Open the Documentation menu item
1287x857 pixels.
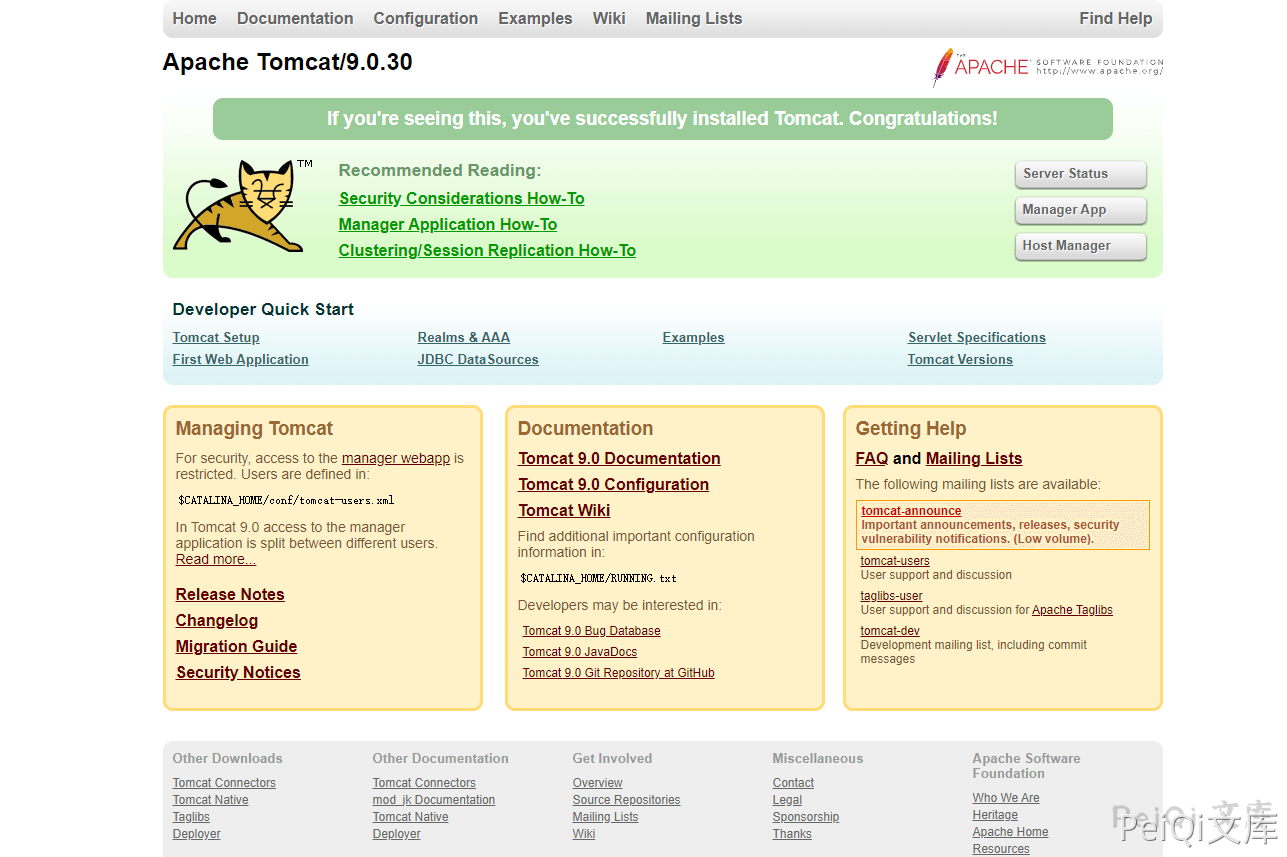[295, 18]
